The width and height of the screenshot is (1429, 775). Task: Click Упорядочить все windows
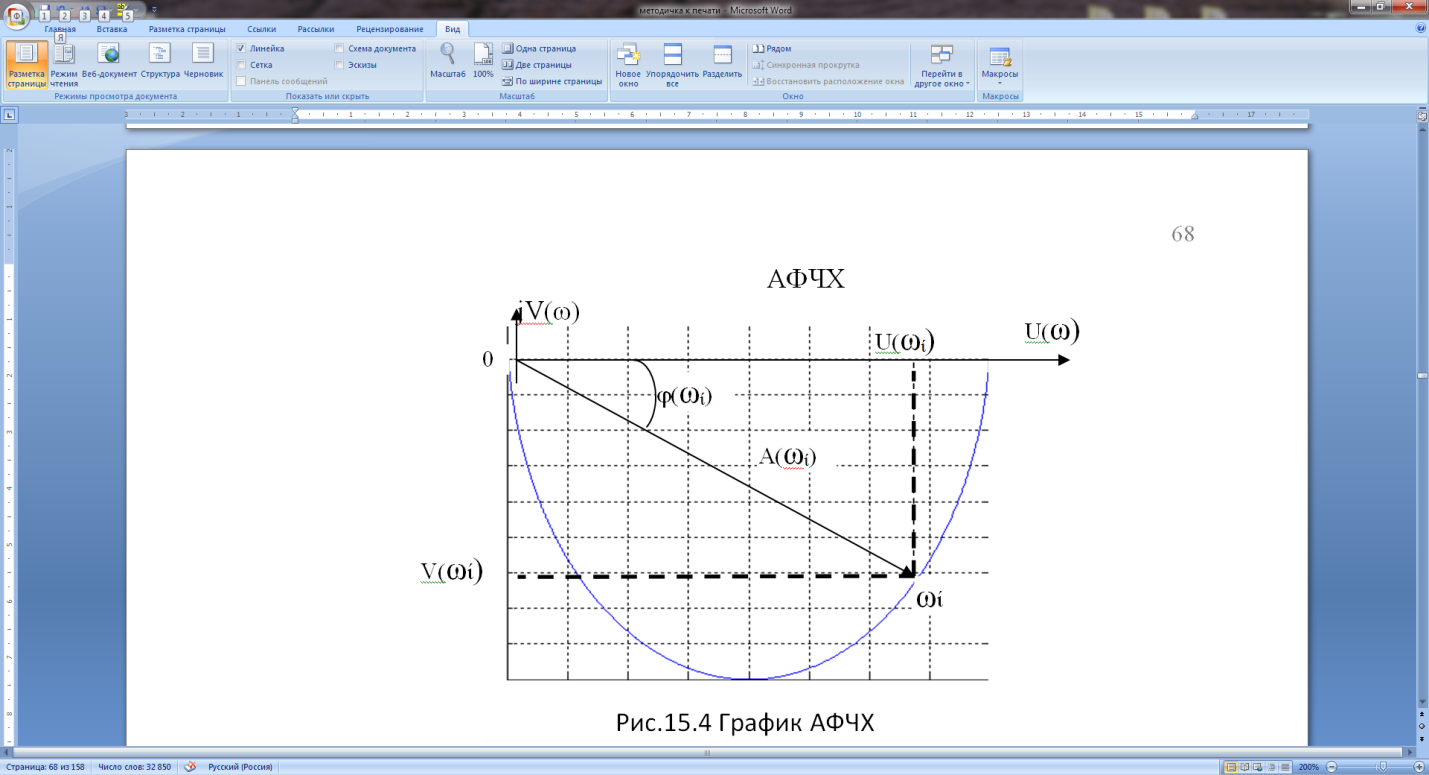672,65
